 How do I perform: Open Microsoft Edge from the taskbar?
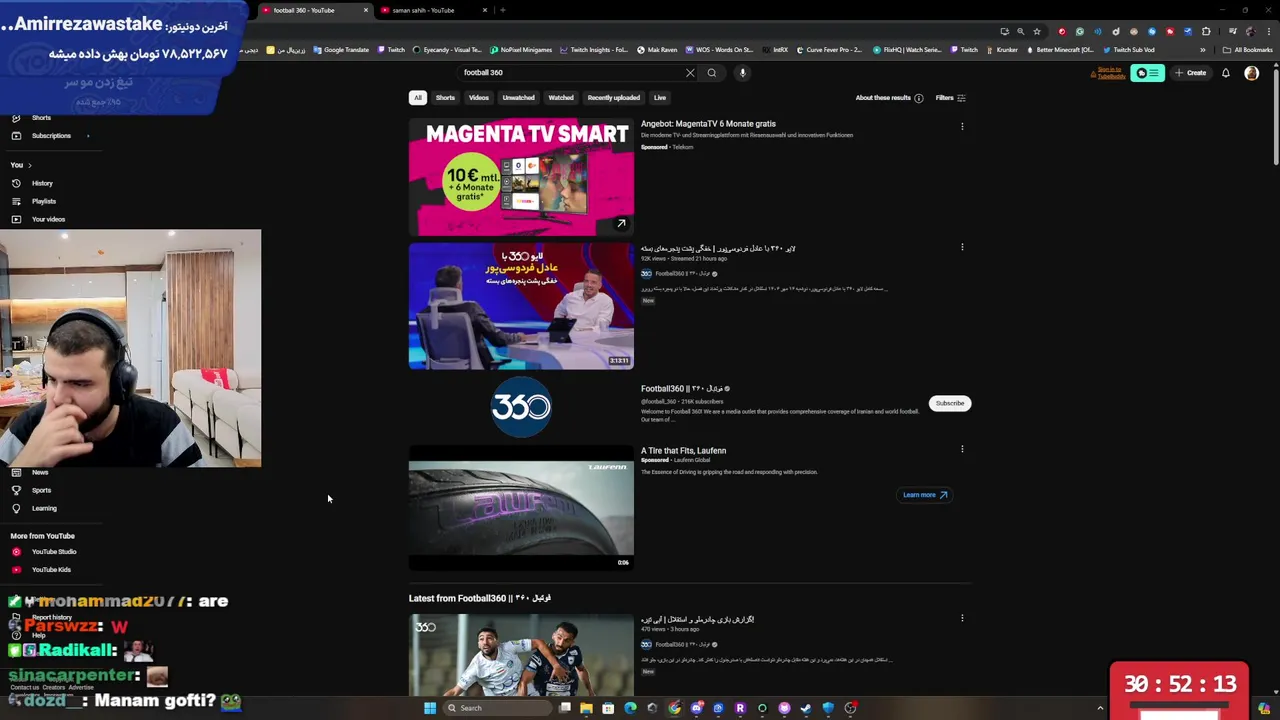click(x=630, y=708)
